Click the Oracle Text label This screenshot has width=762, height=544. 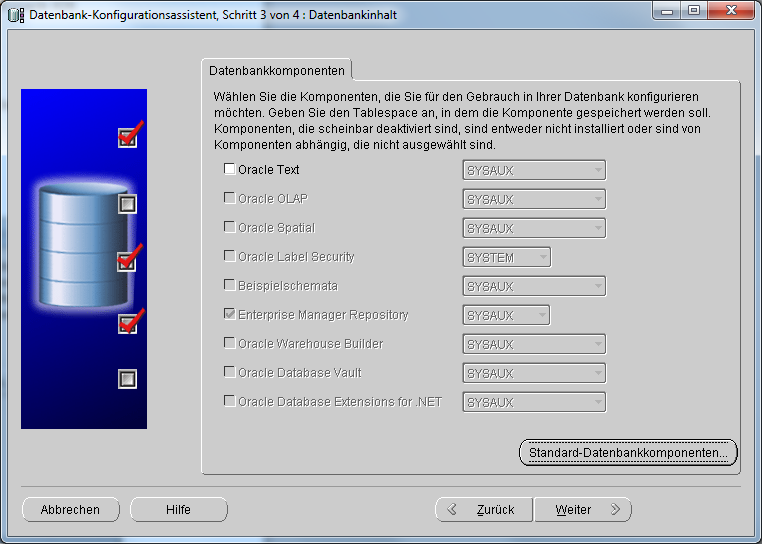(269, 170)
